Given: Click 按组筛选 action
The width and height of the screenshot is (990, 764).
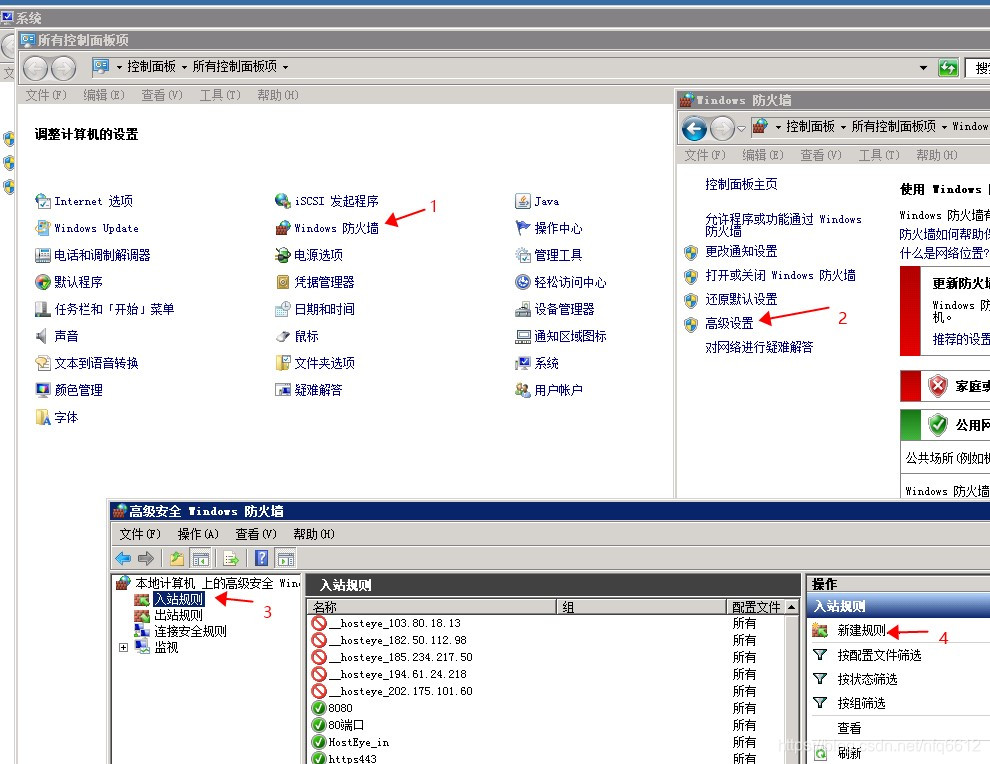Looking at the screenshot, I should click(x=861, y=703).
